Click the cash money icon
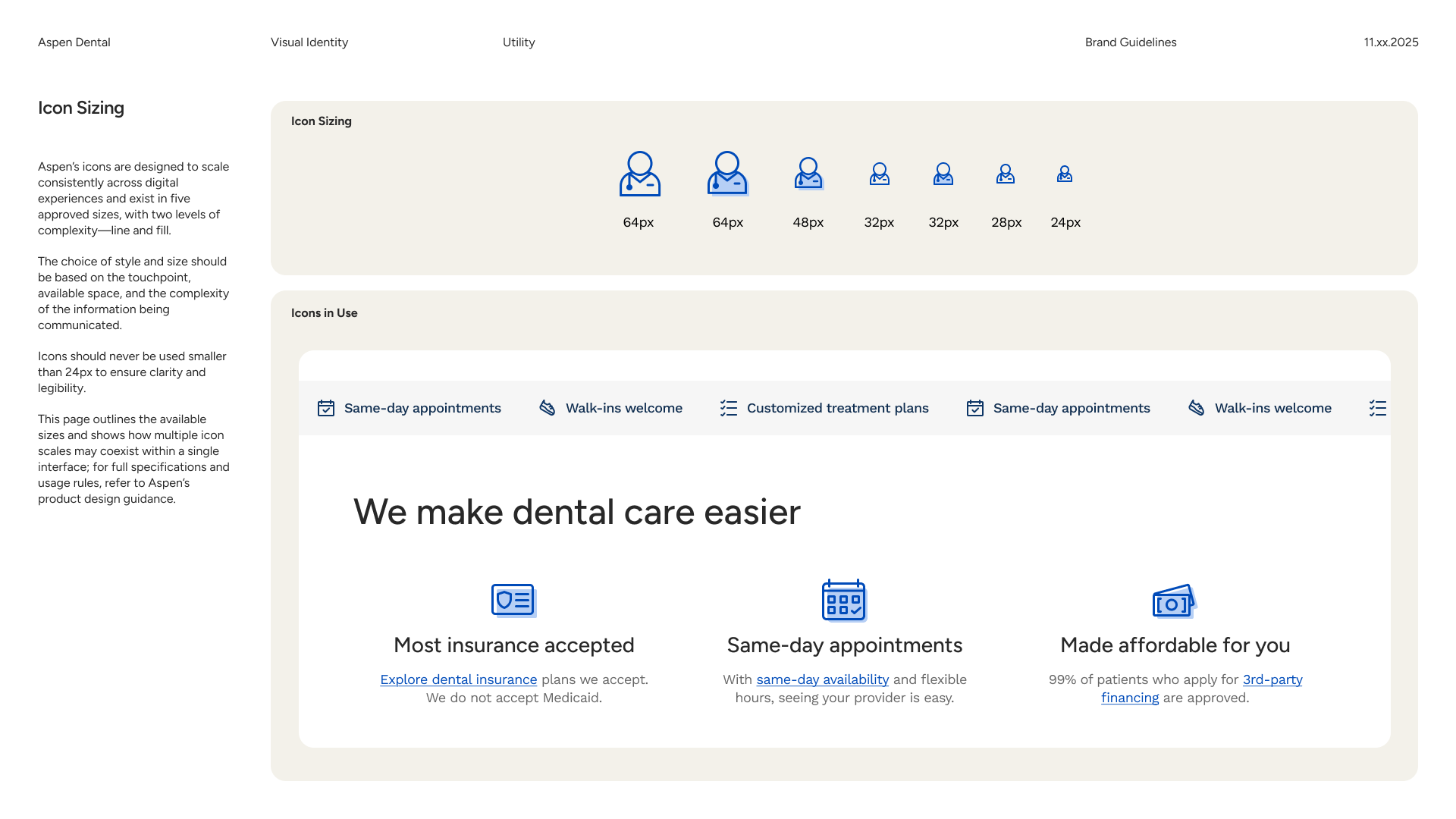This screenshot has width=1456, height=819. tap(1173, 601)
